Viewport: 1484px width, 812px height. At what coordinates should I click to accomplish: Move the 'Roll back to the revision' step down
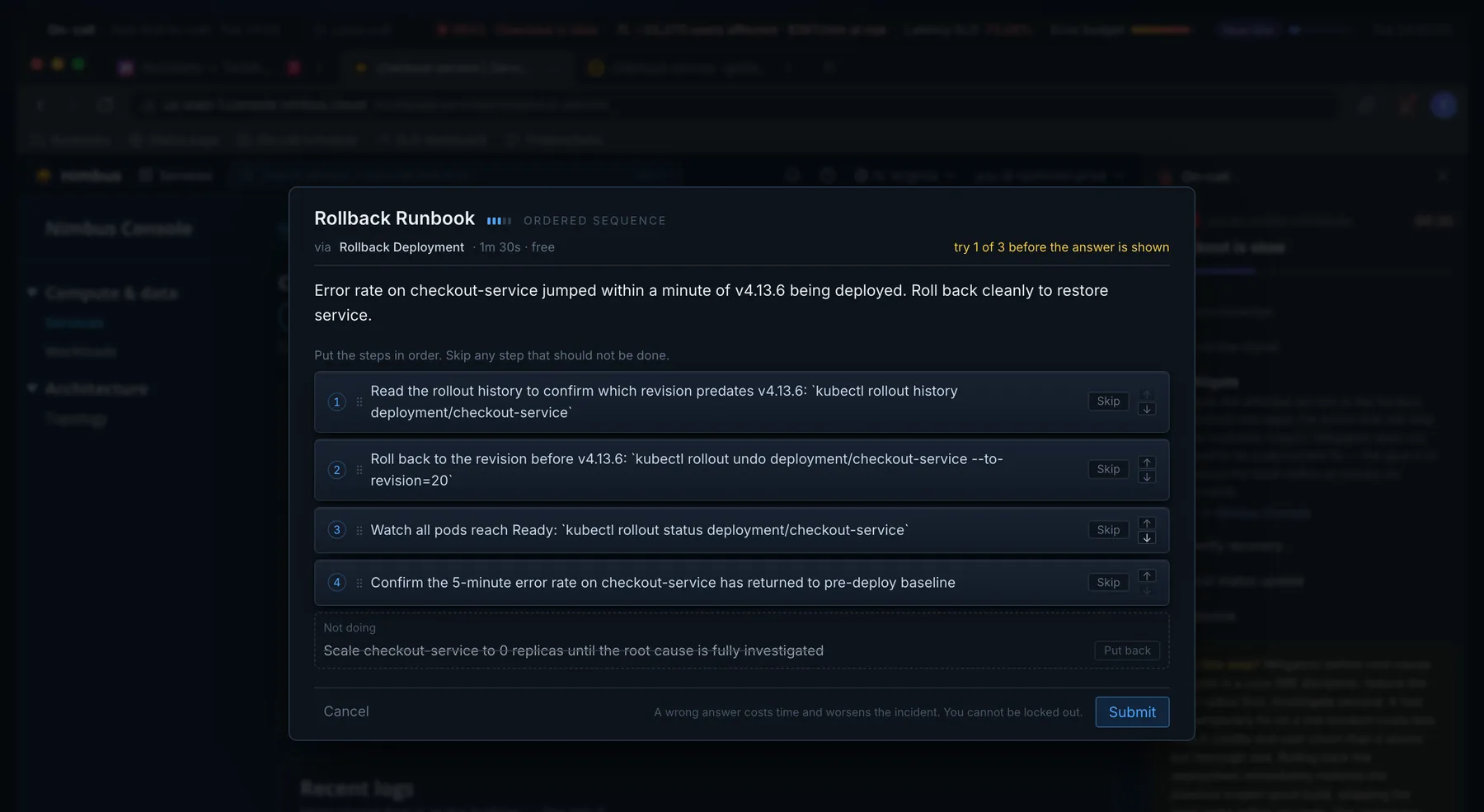tap(1146, 477)
